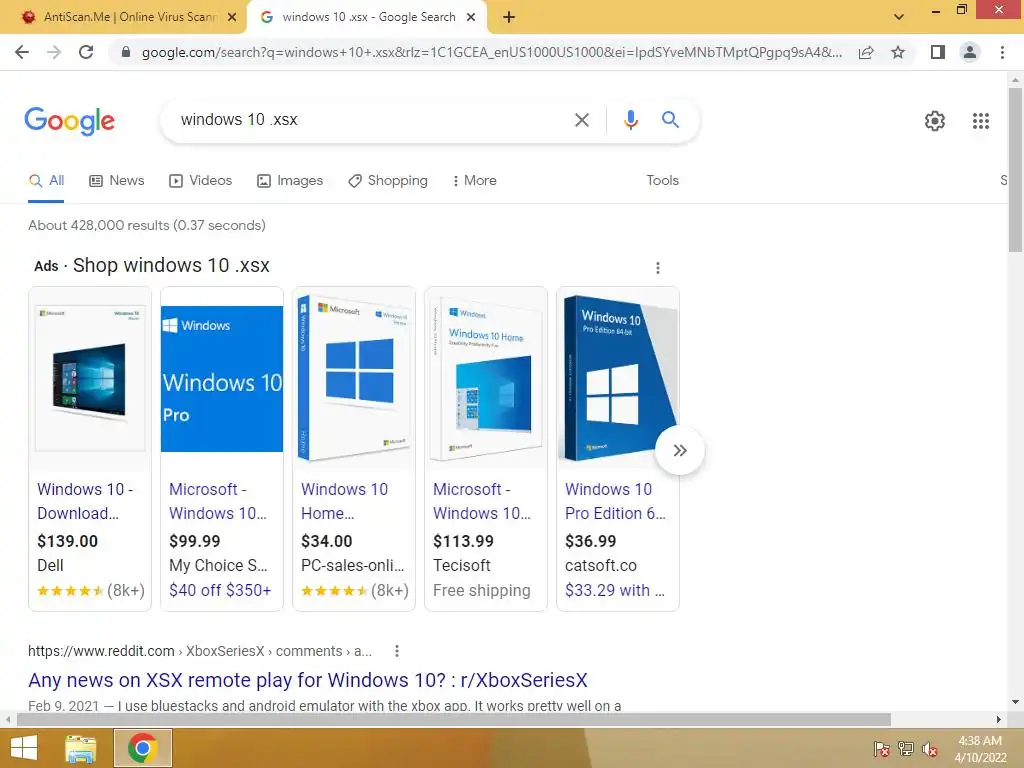Open ads options three-dot menu
The height and width of the screenshot is (768, 1024).
[658, 268]
